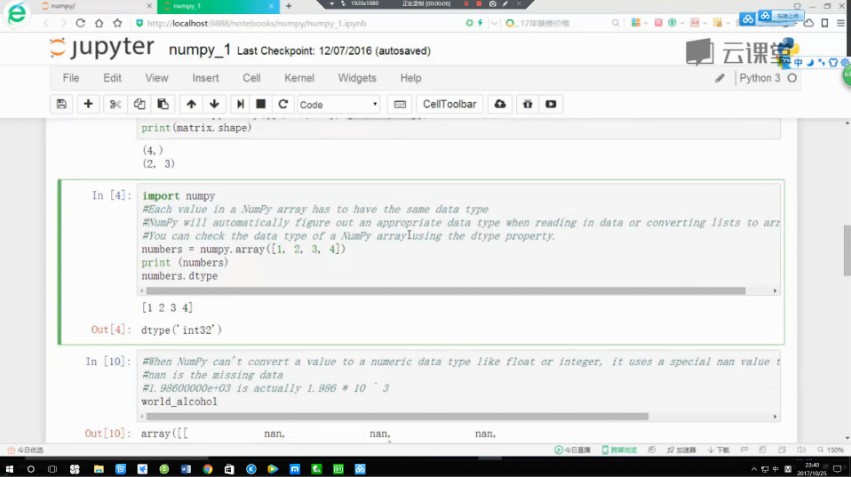Viewport: 851px width, 477px height.
Task: Open the Kernel menu
Action: click(299, 78)
